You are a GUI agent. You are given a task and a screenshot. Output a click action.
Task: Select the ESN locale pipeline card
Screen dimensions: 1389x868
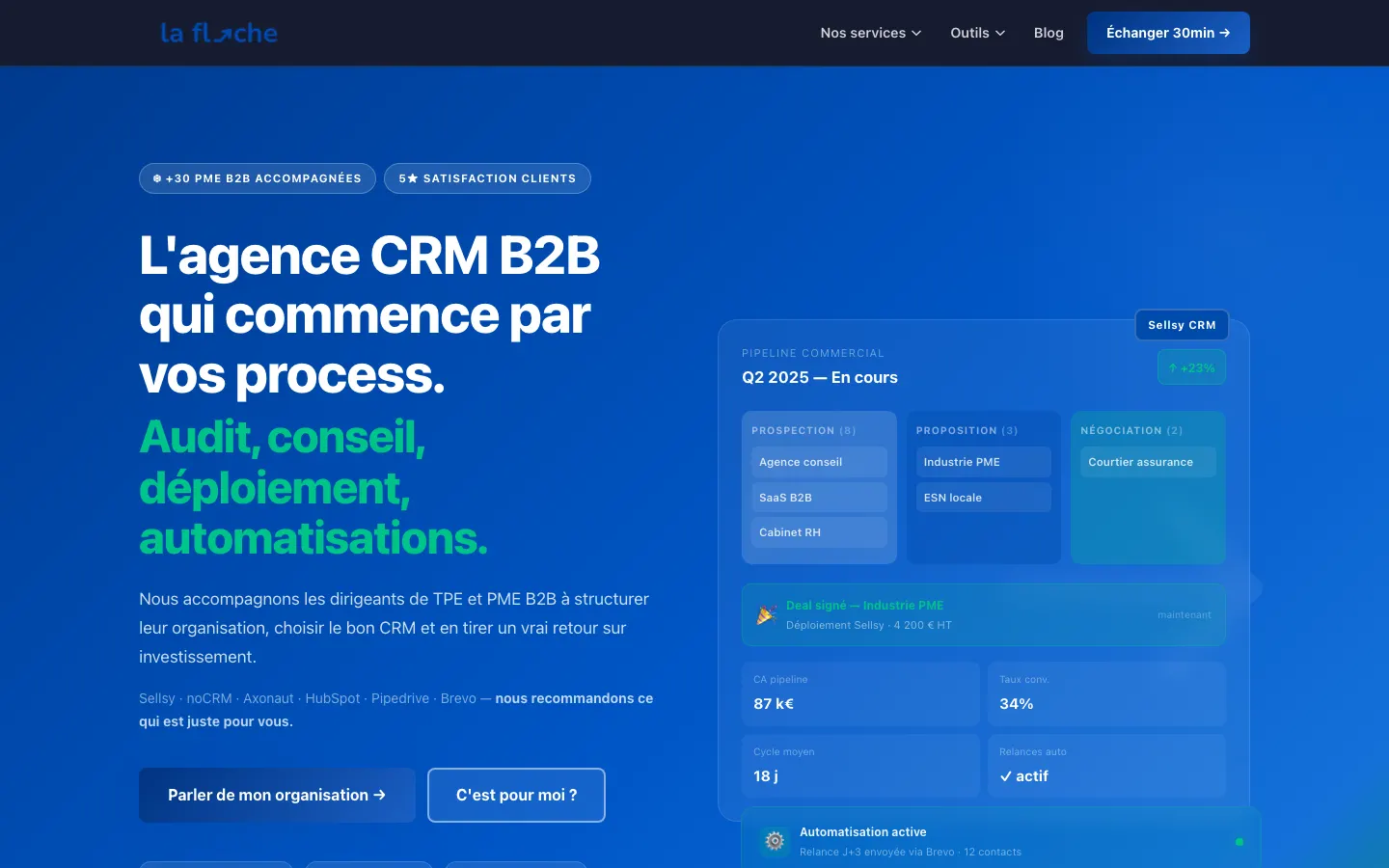(x=984, y=498)
